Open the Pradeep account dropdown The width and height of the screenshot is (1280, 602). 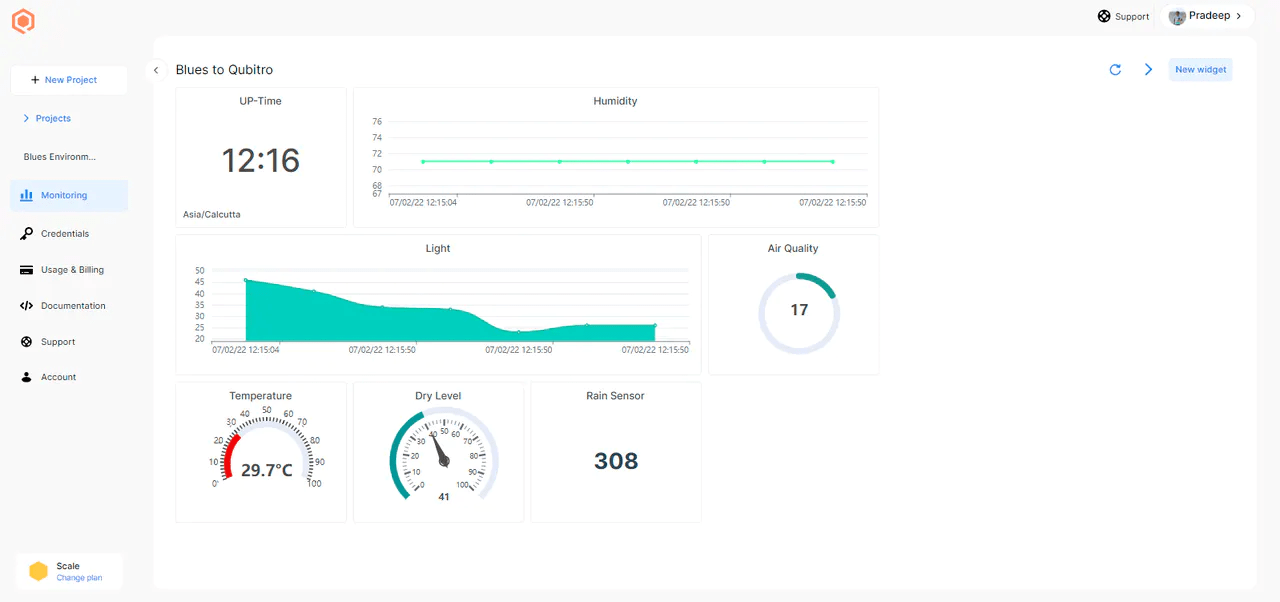(1206, 15)
